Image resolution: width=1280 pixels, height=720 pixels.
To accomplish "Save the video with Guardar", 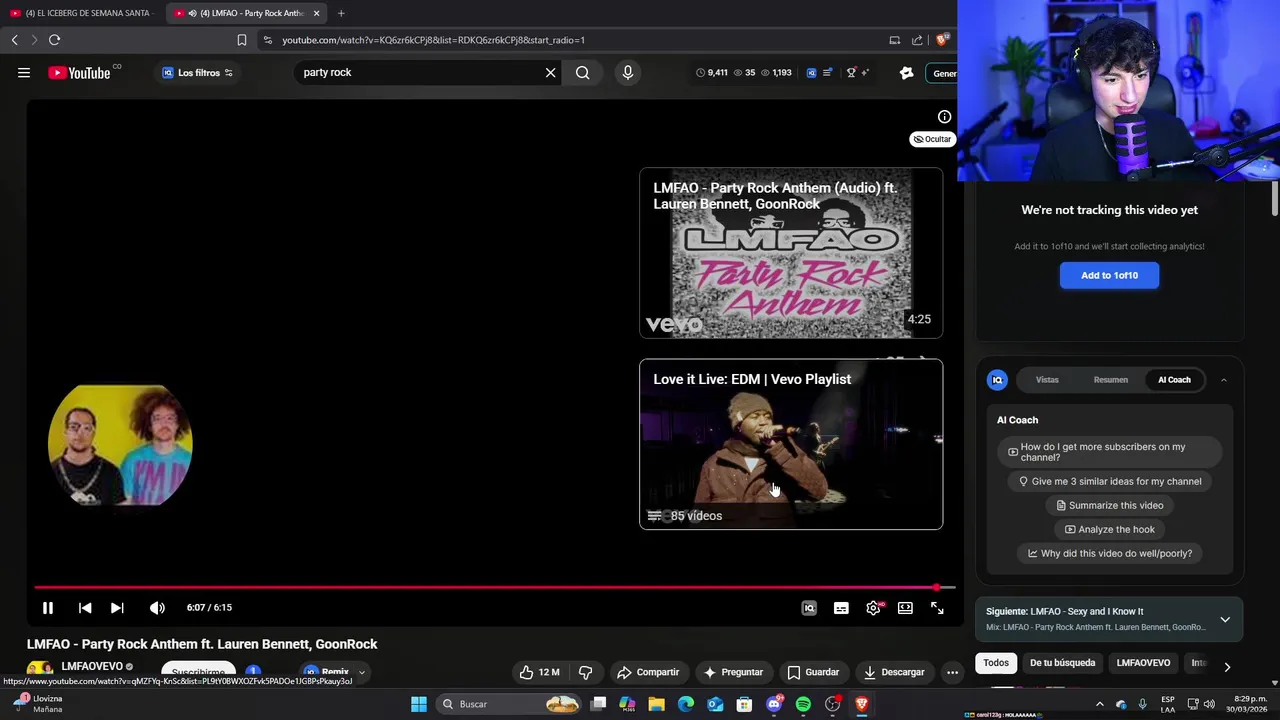I will point(813,672).
